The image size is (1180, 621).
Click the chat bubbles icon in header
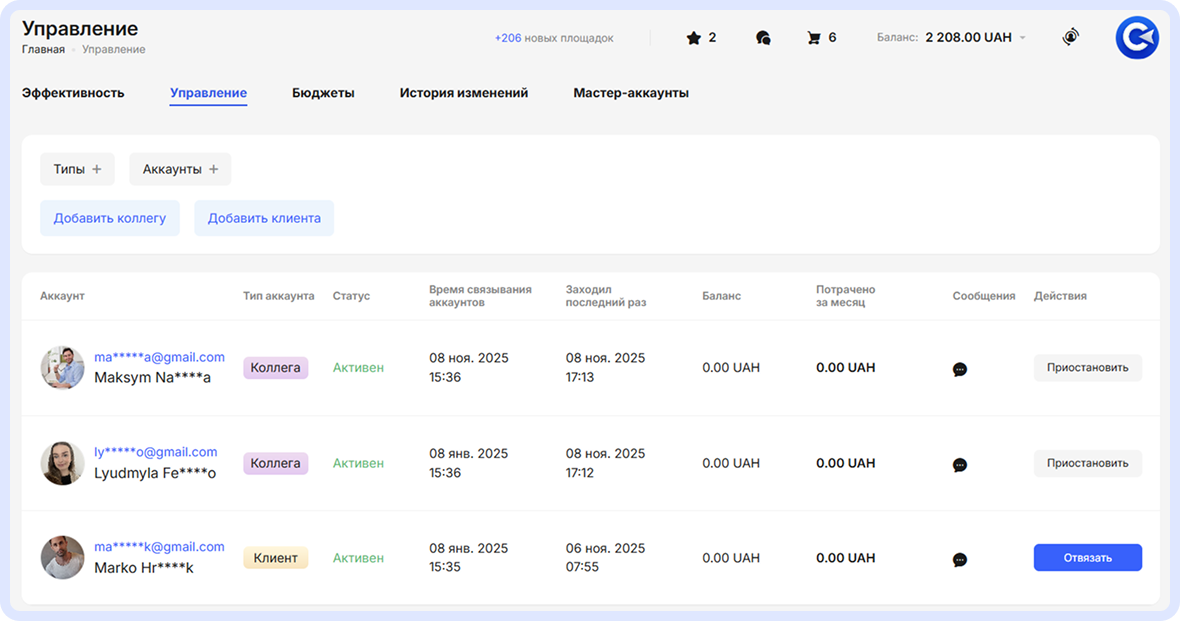tap(763, 38)
